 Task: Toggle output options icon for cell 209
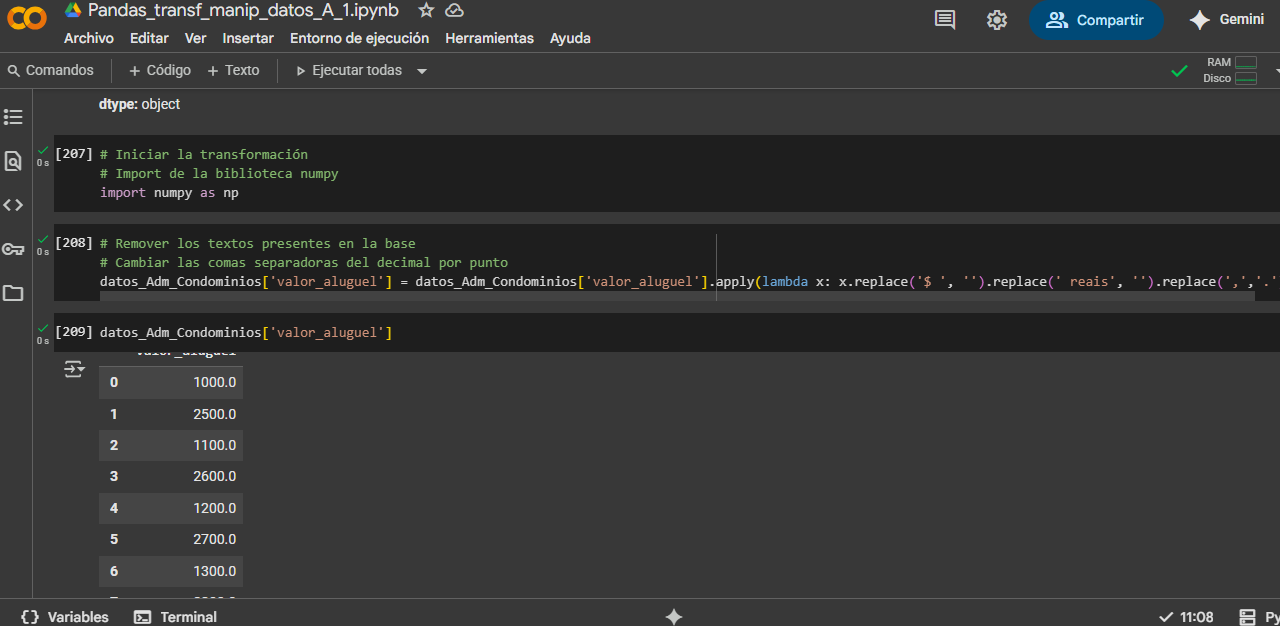coord(75,369)
